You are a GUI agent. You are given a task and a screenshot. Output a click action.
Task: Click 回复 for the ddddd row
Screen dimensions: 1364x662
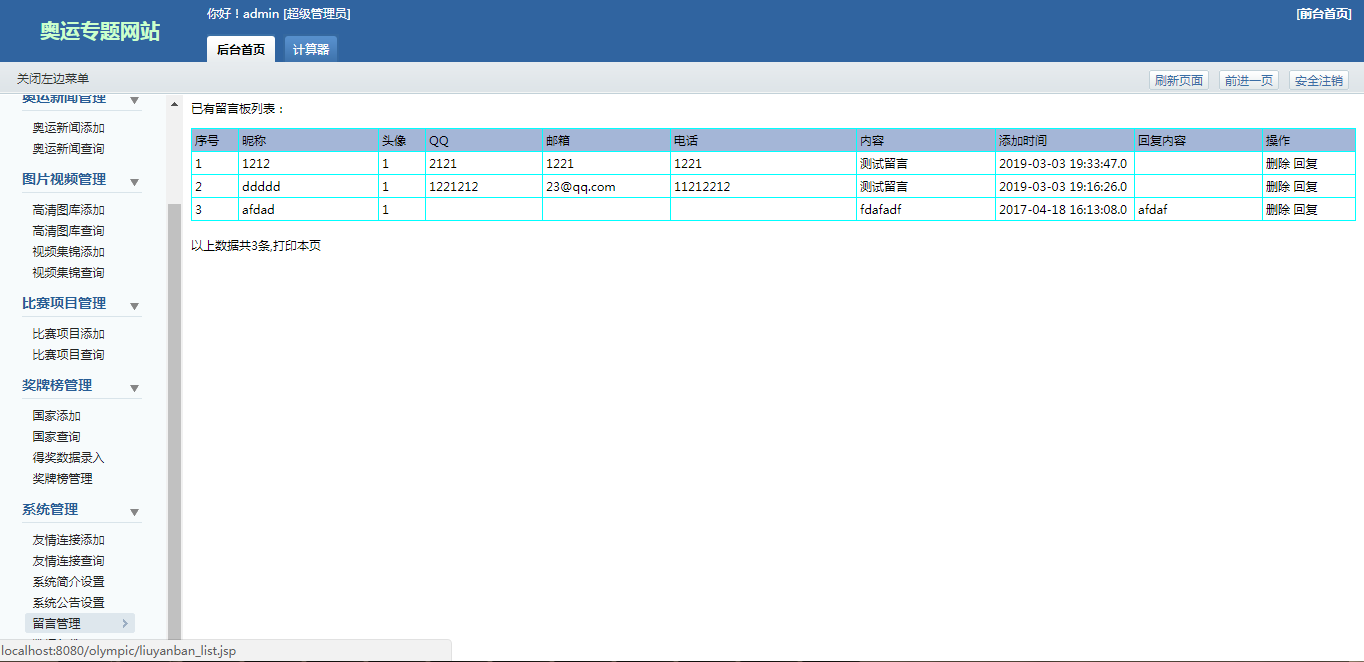(1306, 186)
